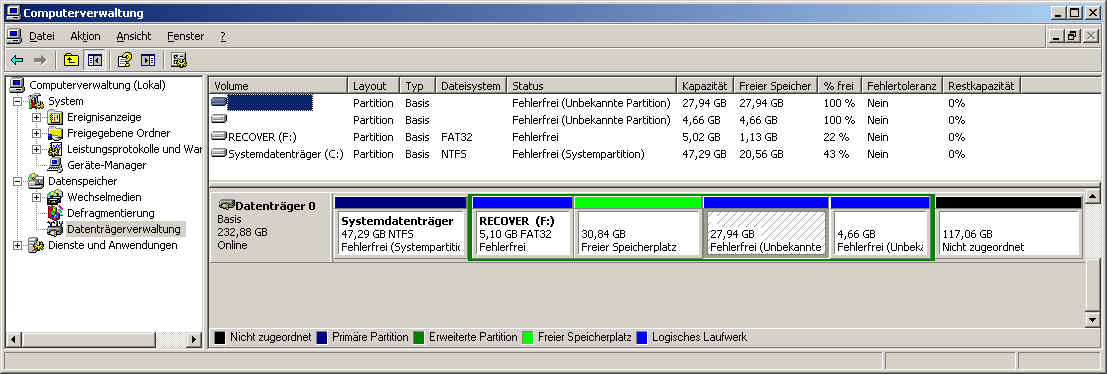This screenshot has width=1107, height=374.
Task: Sort by the Status column header
Action: pos(591,86)
